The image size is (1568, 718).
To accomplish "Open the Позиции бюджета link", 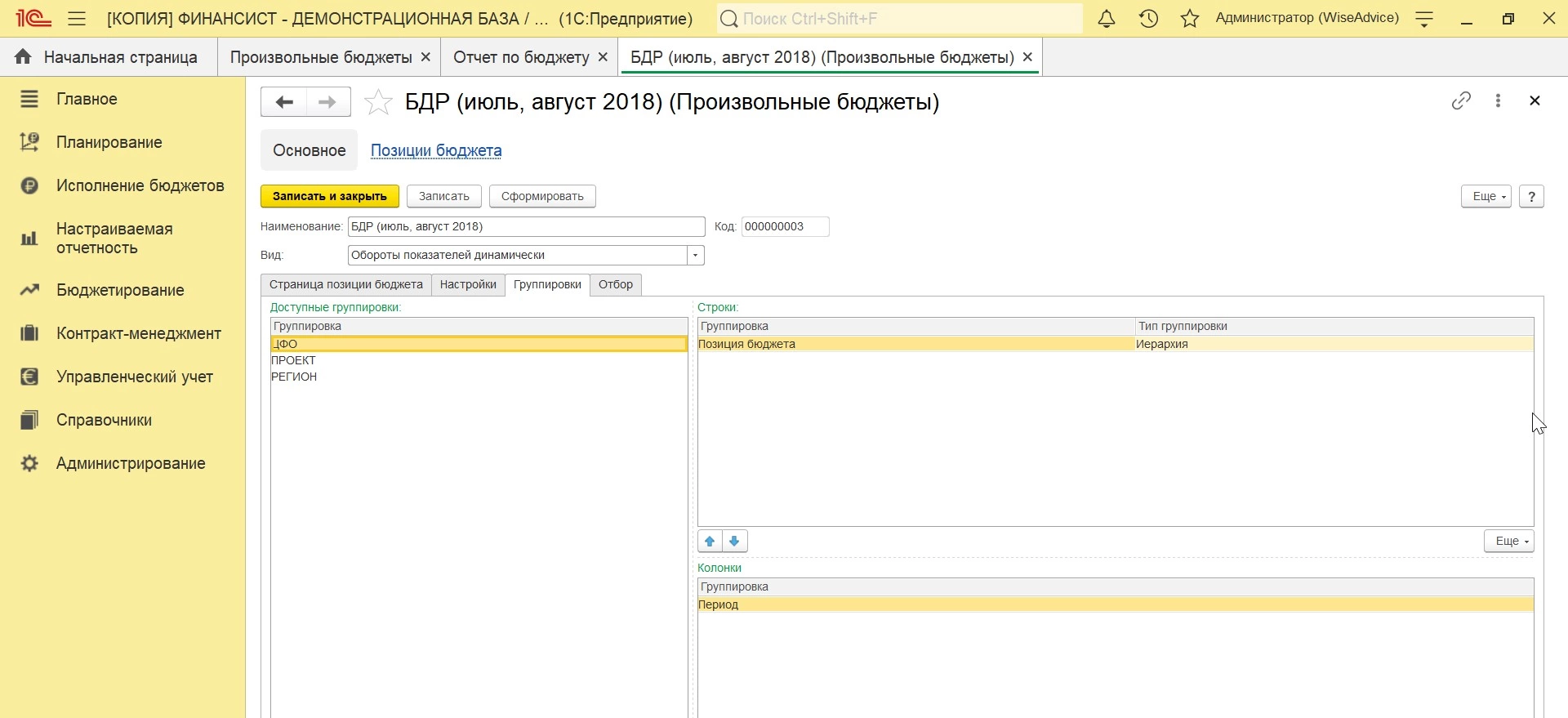I will 436,151.
